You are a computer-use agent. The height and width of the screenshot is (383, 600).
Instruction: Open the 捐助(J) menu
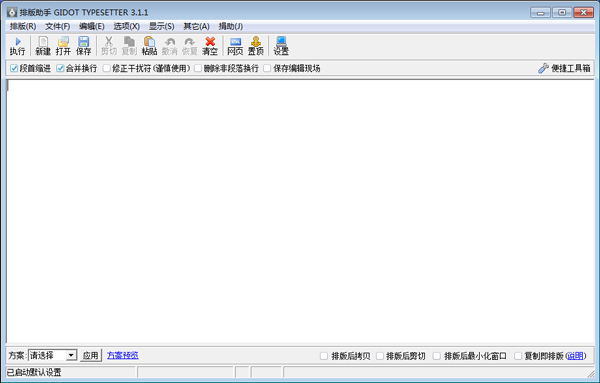point(230,26)
